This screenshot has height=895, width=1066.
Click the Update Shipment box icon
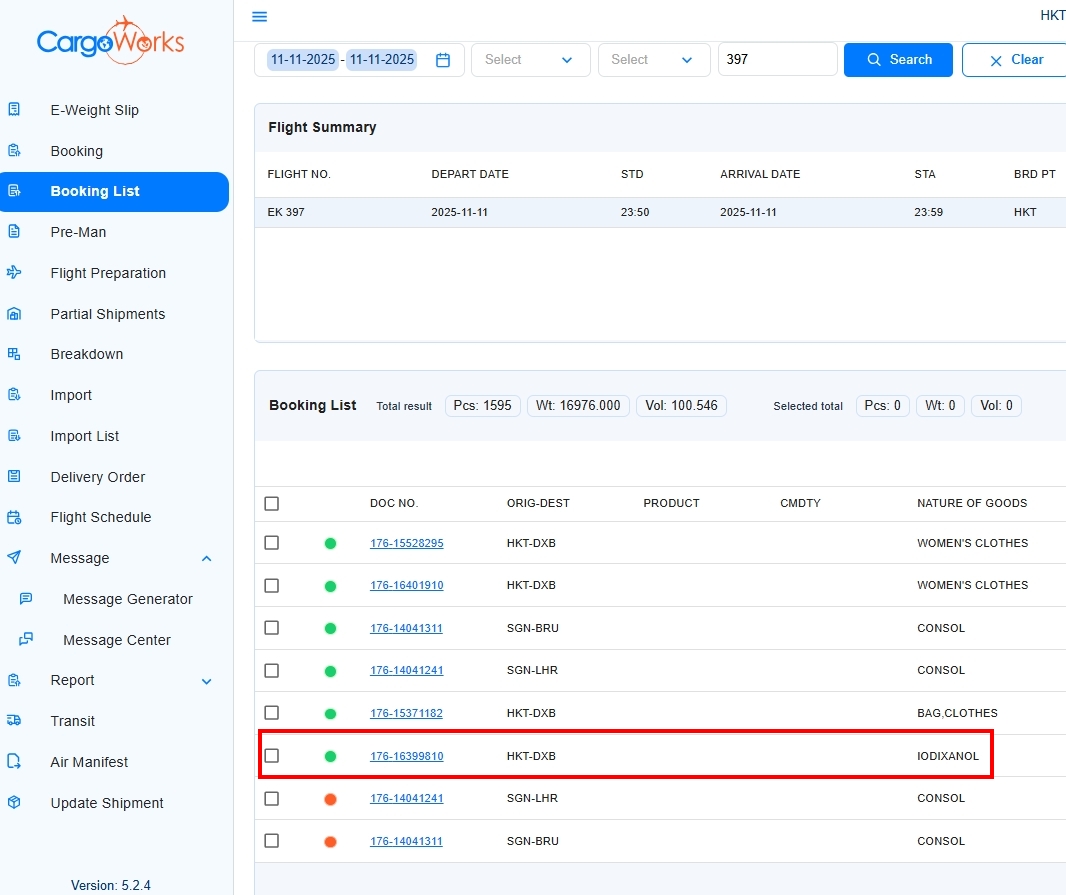tap(14, 803)
